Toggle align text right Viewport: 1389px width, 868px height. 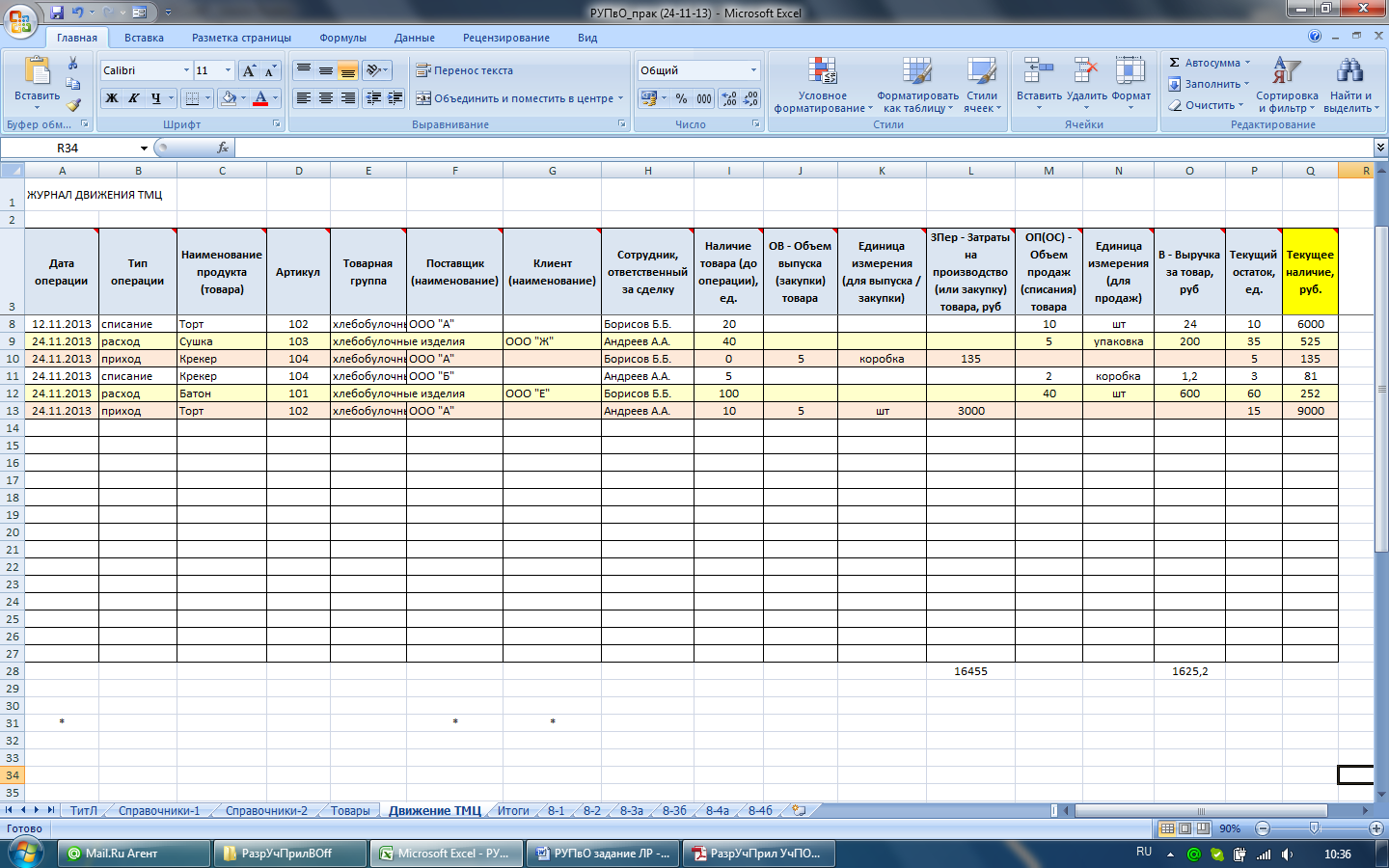click(x=348, y=98)
